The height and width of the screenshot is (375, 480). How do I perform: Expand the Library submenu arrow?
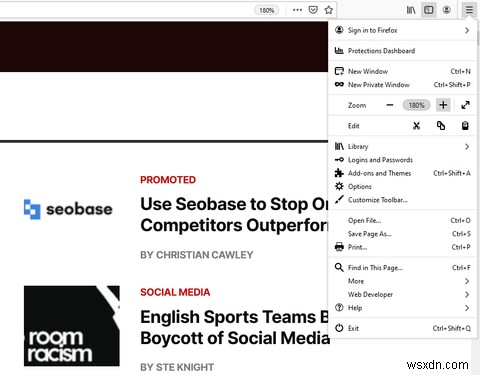[x=467, y=147]
